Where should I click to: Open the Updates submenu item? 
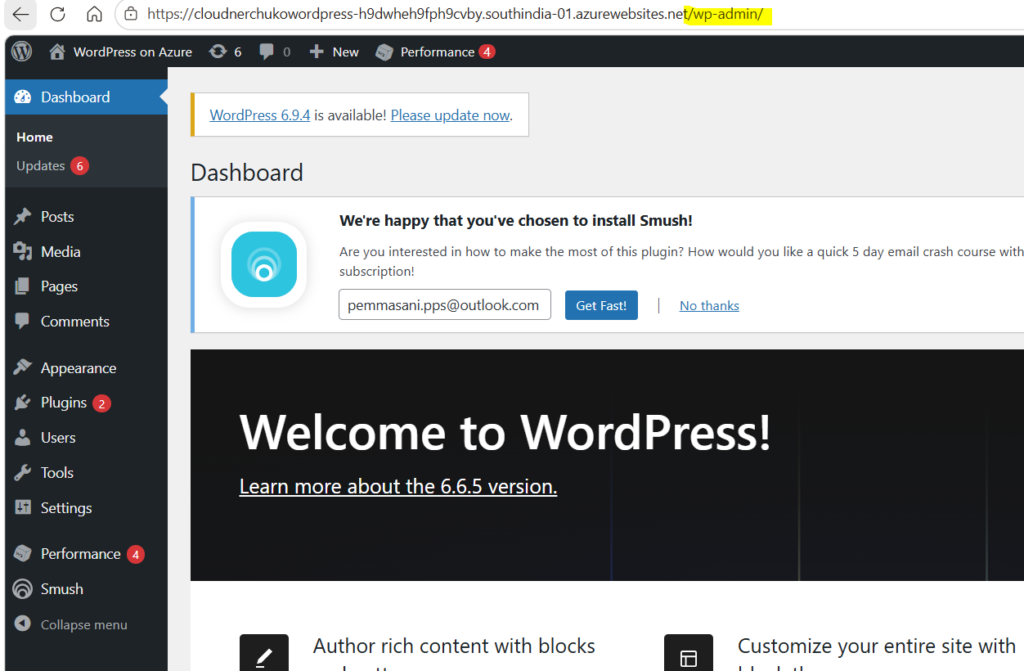tap(40, 166)
